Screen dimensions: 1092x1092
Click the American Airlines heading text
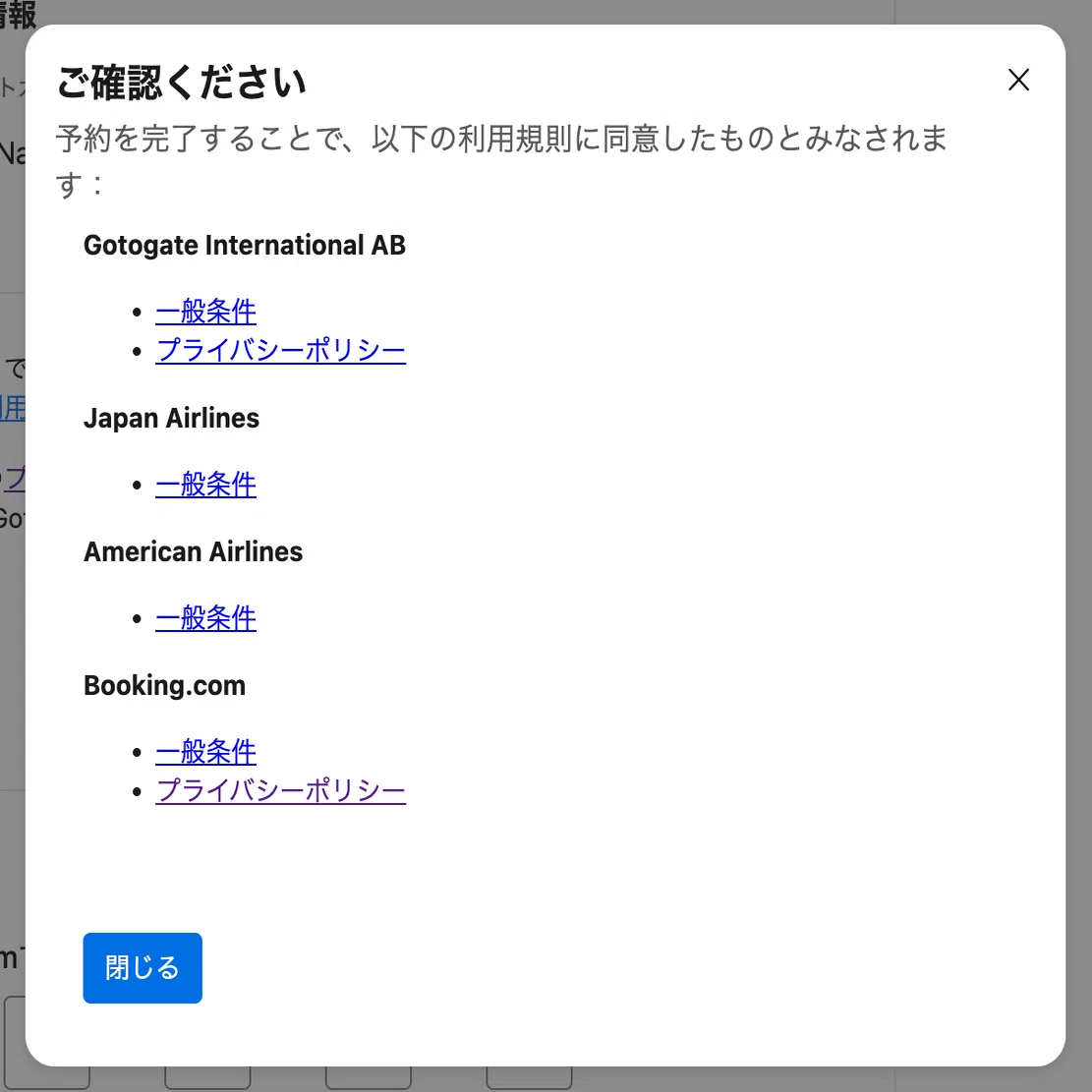193,551
